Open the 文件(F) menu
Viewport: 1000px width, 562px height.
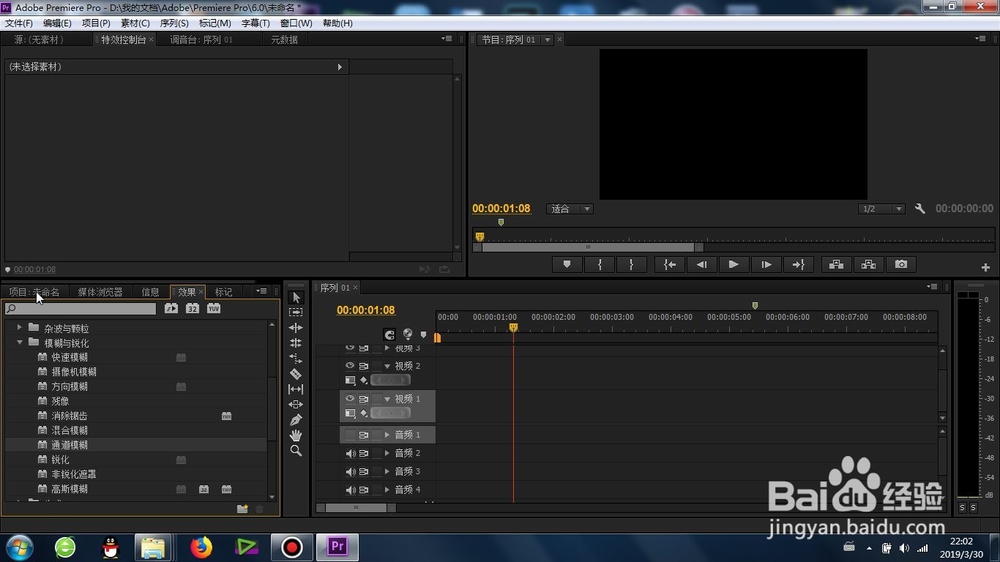pos(19,23)
